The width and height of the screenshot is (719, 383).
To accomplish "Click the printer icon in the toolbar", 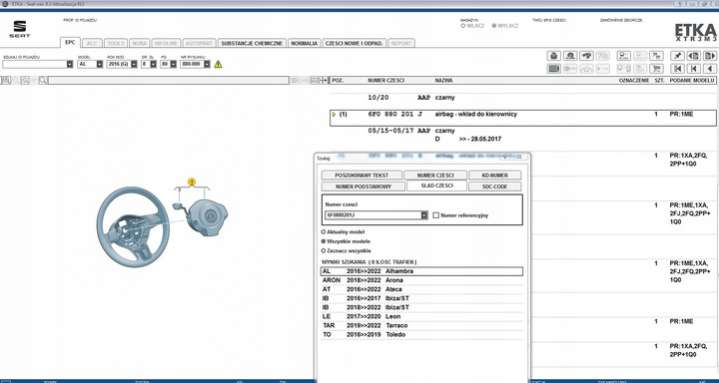I will pyautogui.click(x=553, y=56).
